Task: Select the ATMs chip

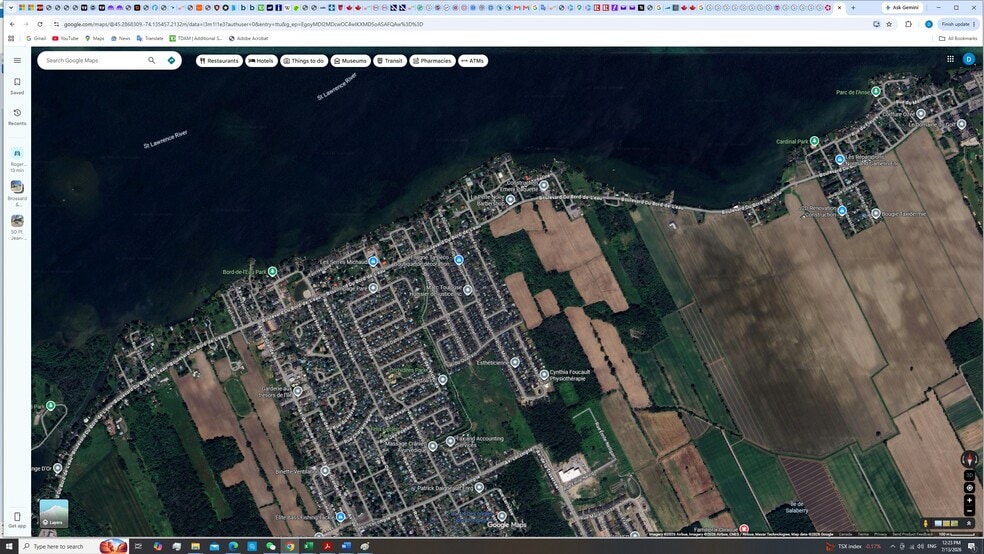Action: [x=473, y=61]
